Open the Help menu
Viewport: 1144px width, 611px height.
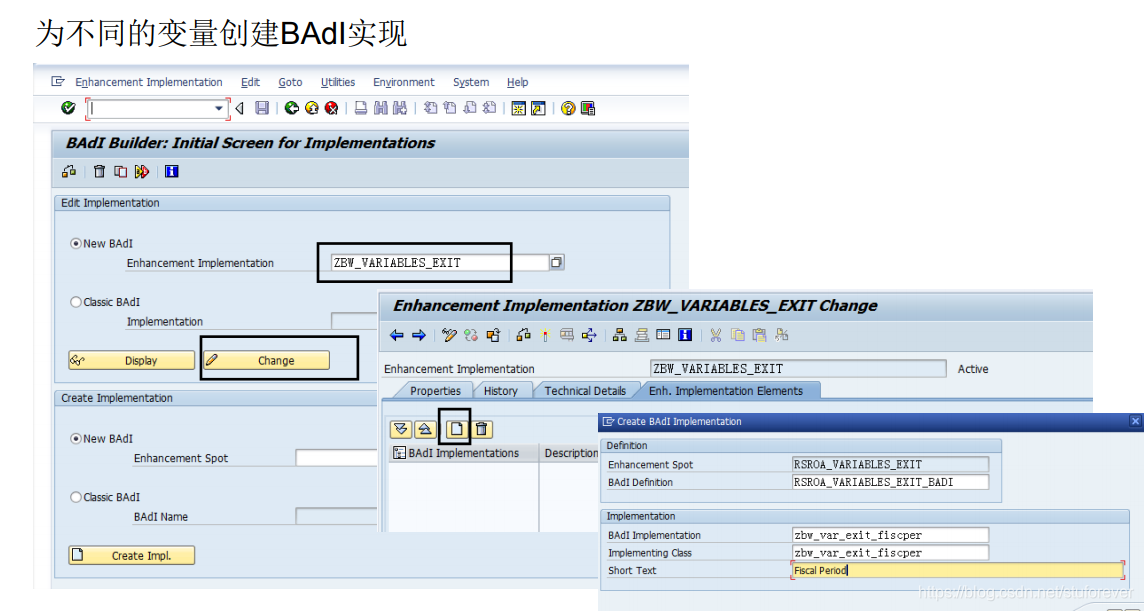tap(517, 82)
